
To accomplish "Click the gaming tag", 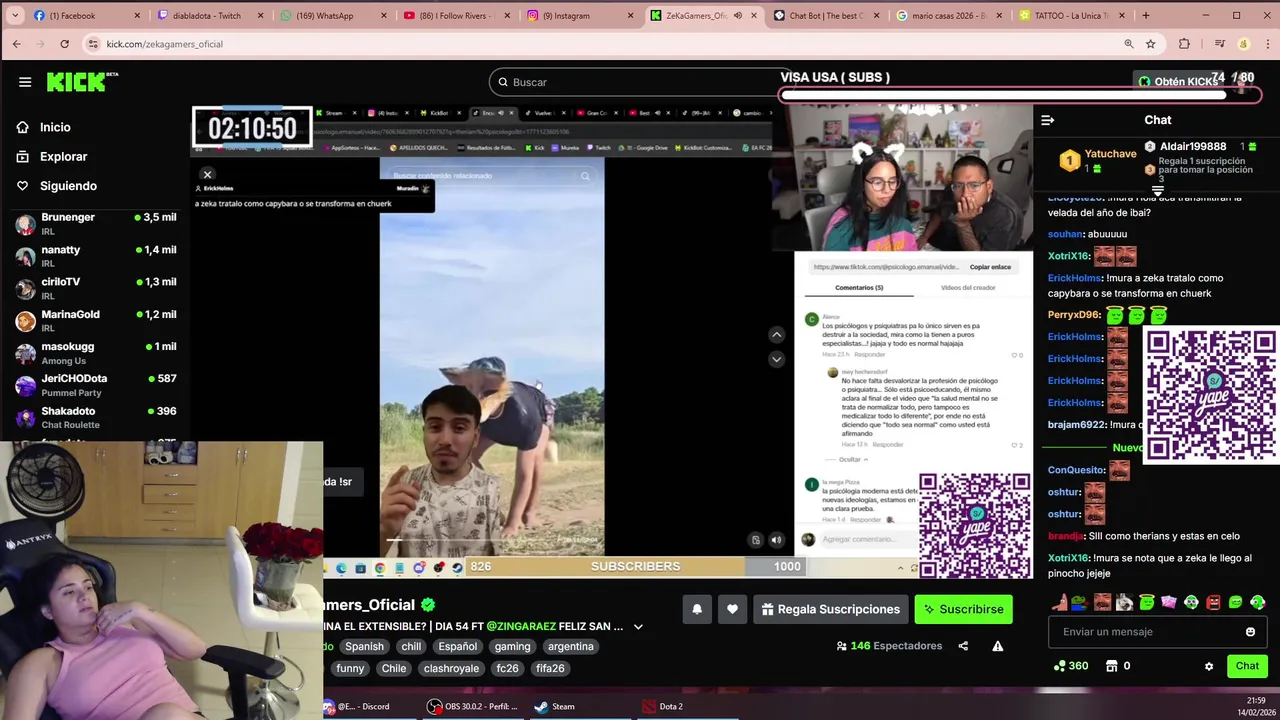I will tap(512, 646).
